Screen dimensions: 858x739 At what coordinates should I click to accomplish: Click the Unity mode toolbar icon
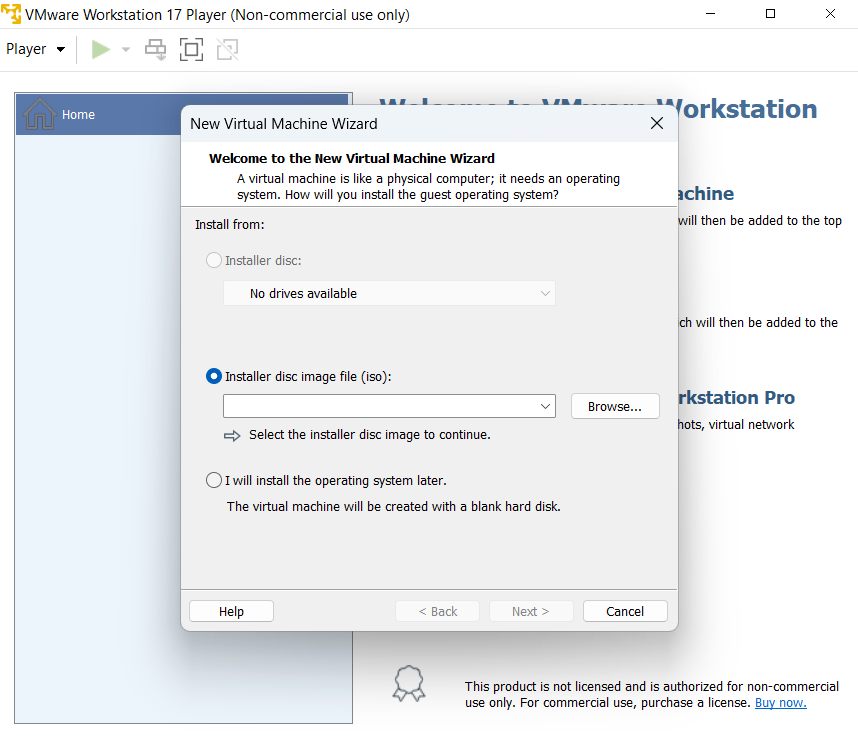click(228, 50)
